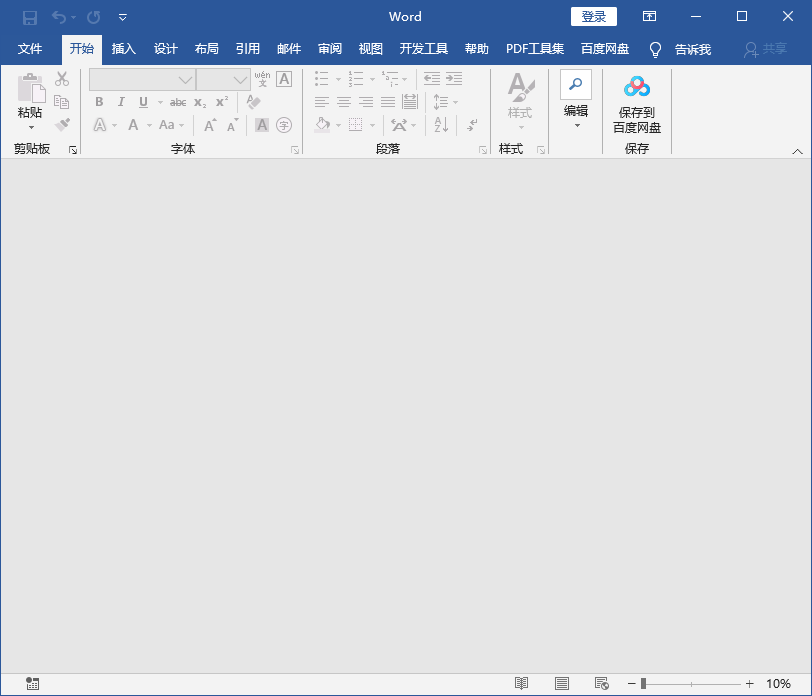
Task: Click the 登录 sign-in button
Action: 593,16
